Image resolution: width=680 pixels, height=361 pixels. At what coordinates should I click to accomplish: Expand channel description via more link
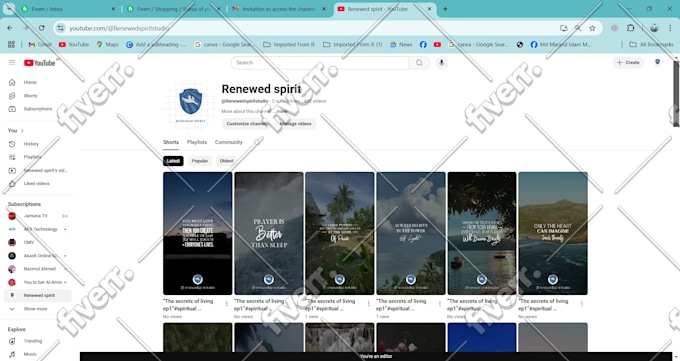pyautogui.click(x=282, y=112)
